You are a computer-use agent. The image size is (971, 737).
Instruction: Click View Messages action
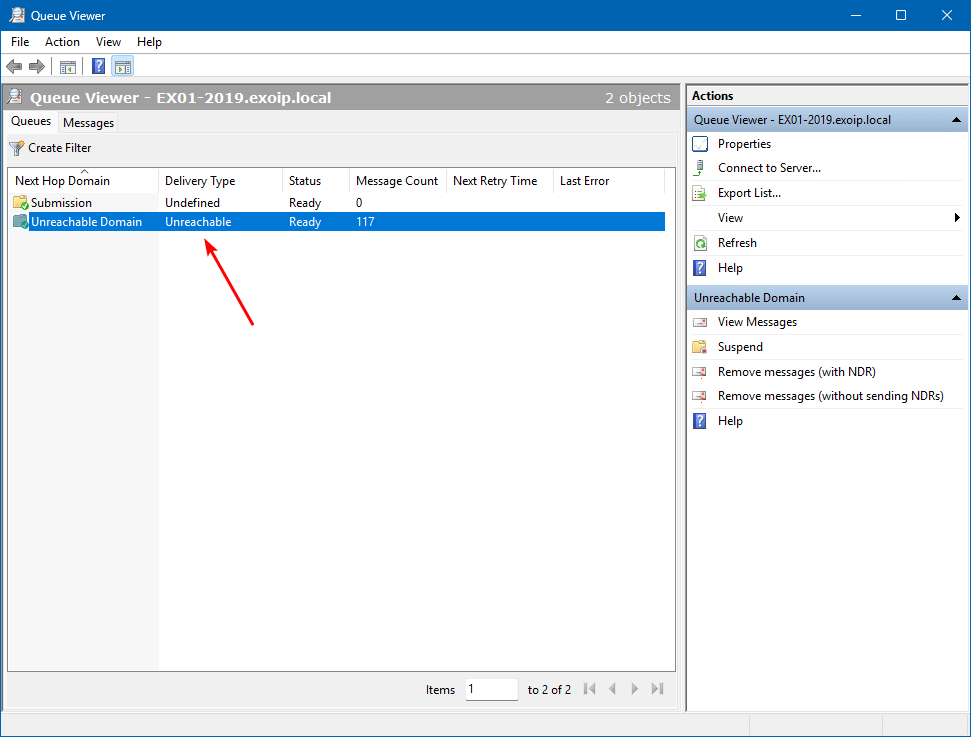pyautogui.click(x=757, y=322)
